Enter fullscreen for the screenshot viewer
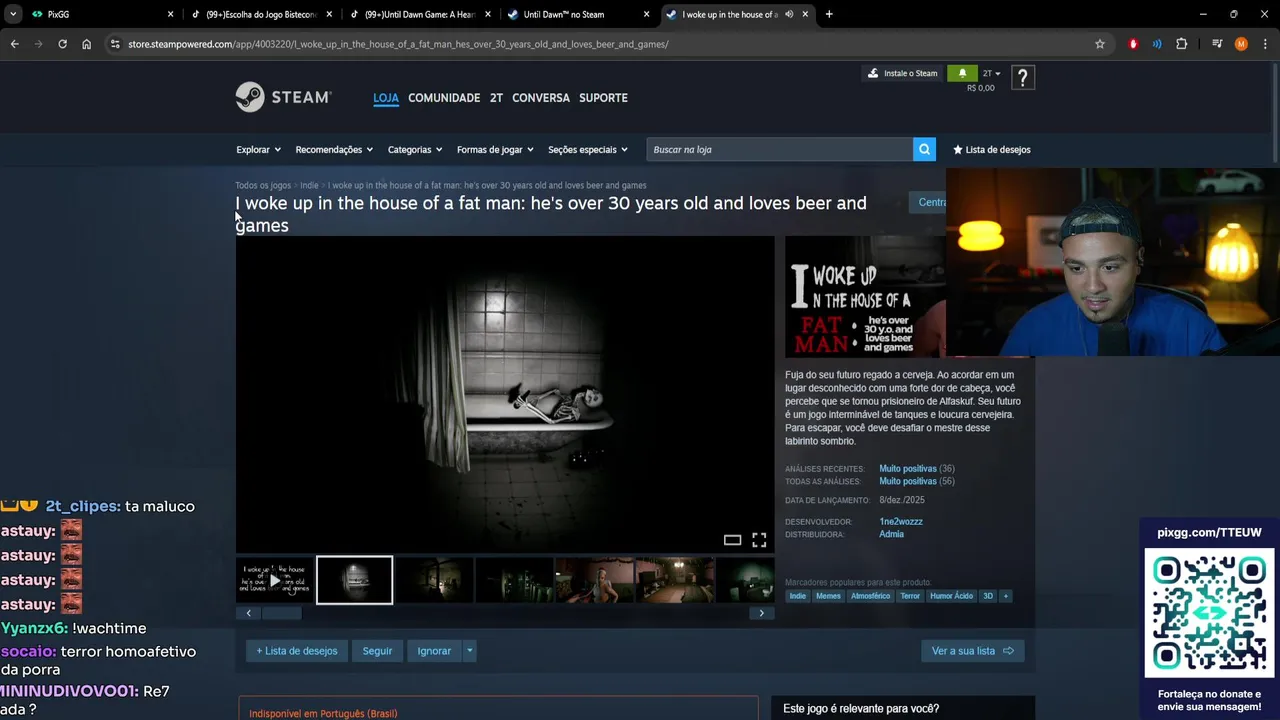 tap(759, 540)
